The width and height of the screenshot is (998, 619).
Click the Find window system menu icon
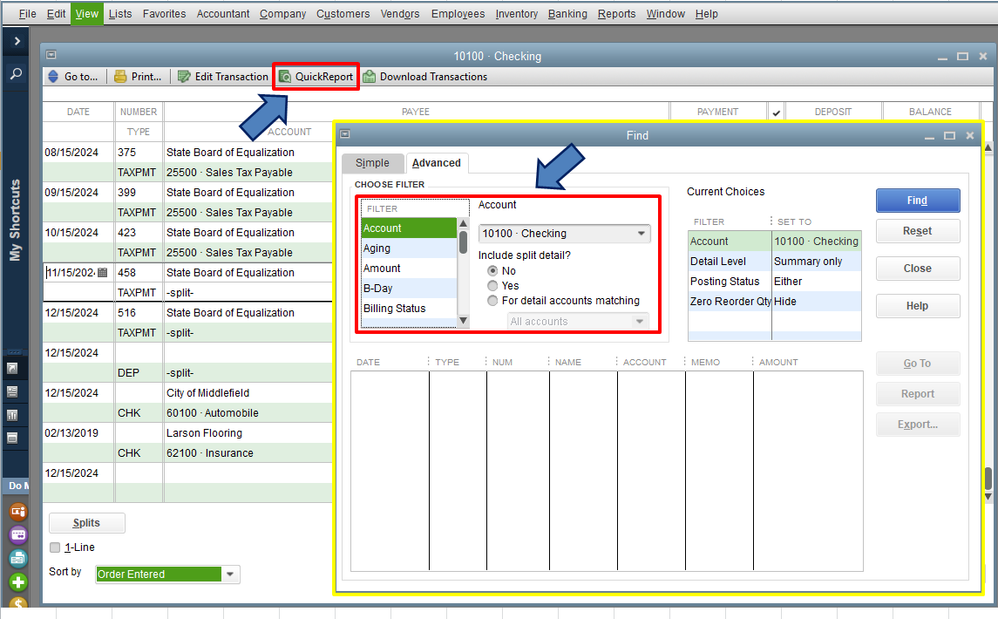(x=345, y=134)
